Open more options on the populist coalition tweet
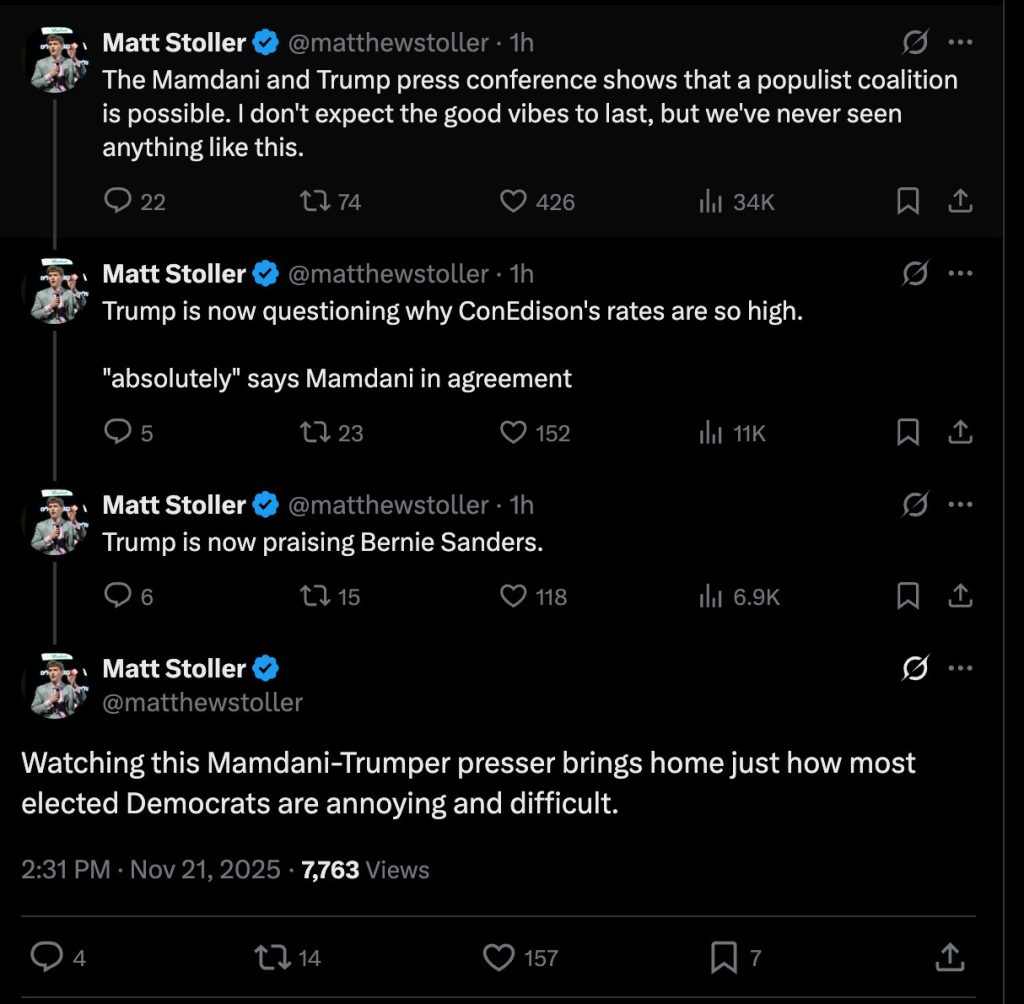This screenshot has width=1024, height=1004. point(960,42)
